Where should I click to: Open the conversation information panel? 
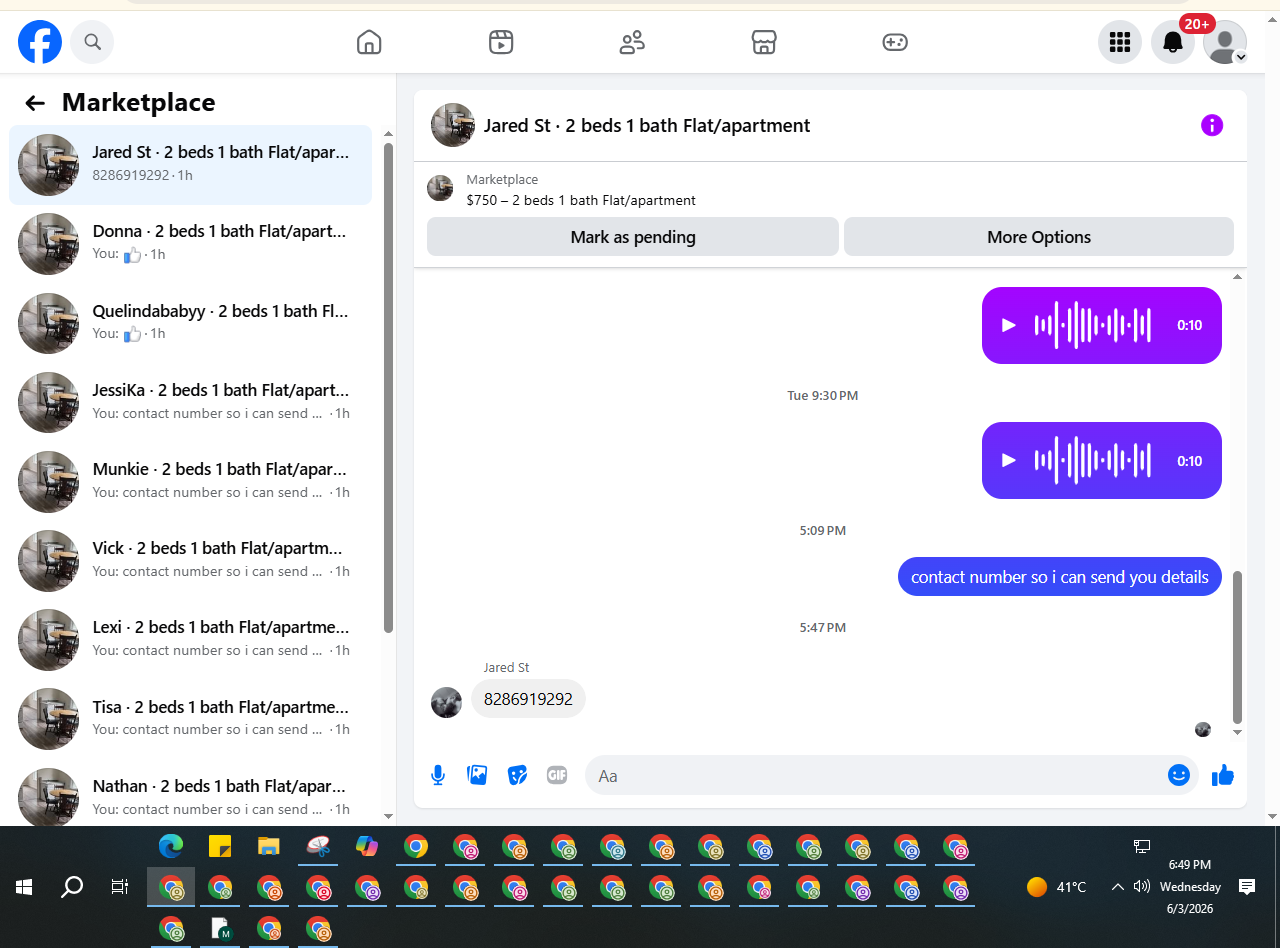coord(1212,125)
